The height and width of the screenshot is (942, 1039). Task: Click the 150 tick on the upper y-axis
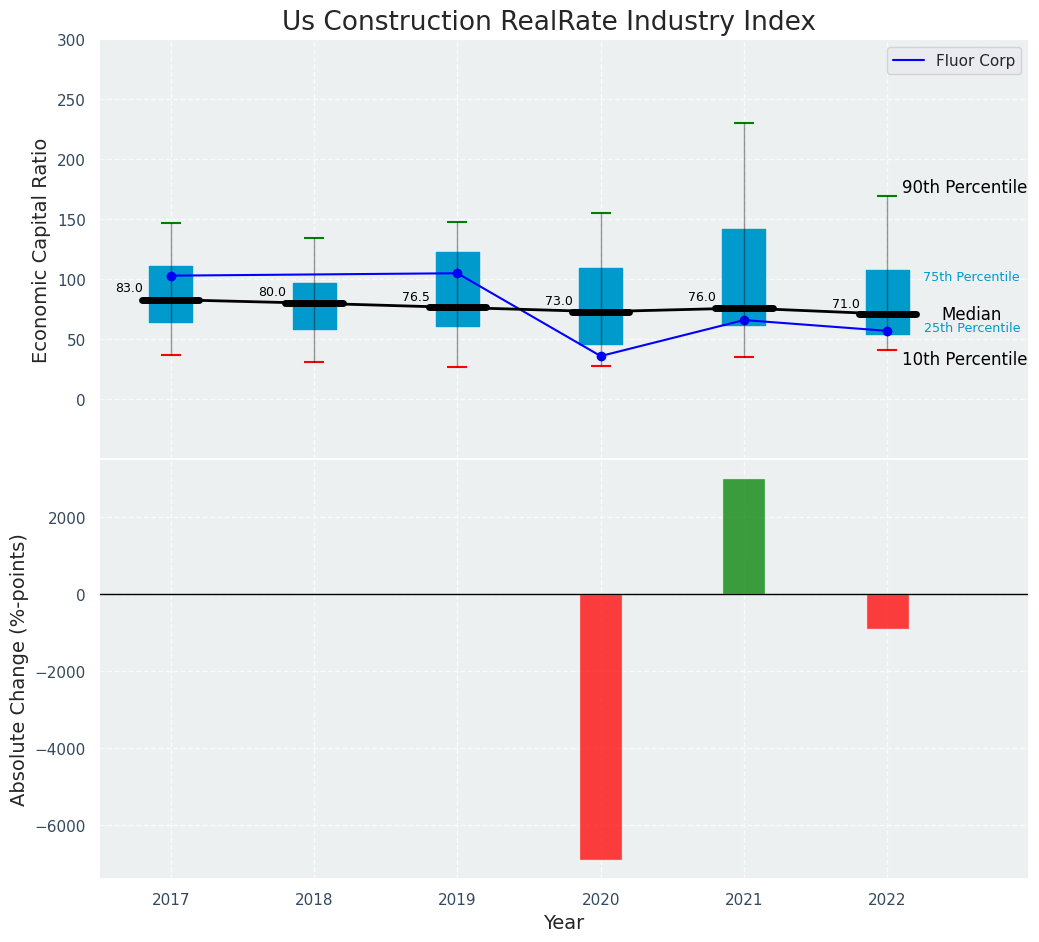click(72, 220)
